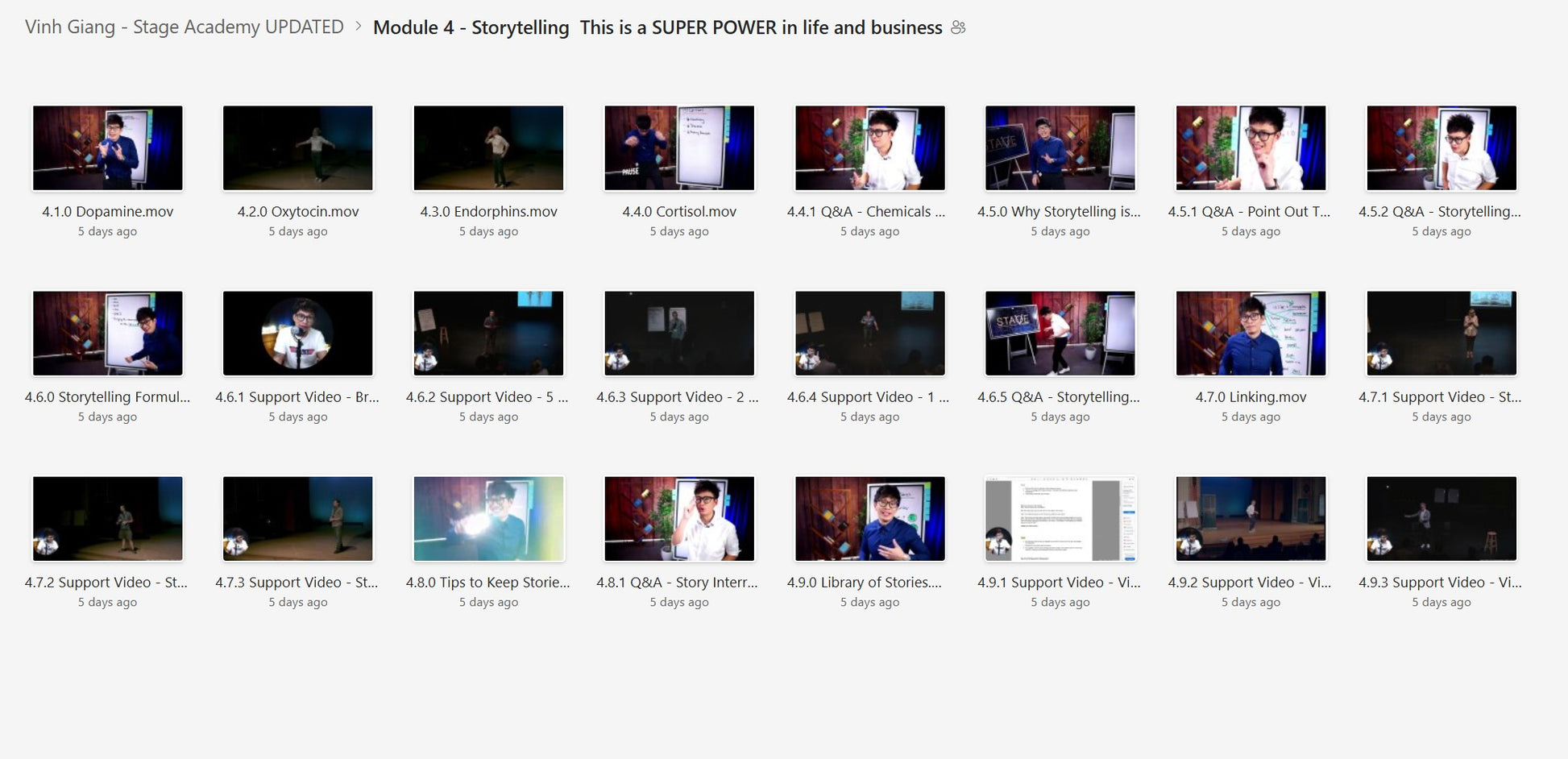Screen dimensions: 1568x759
Task: Open the 4.7.0 Linking.mov thumbnail
Action: [x=1251, y=334]
